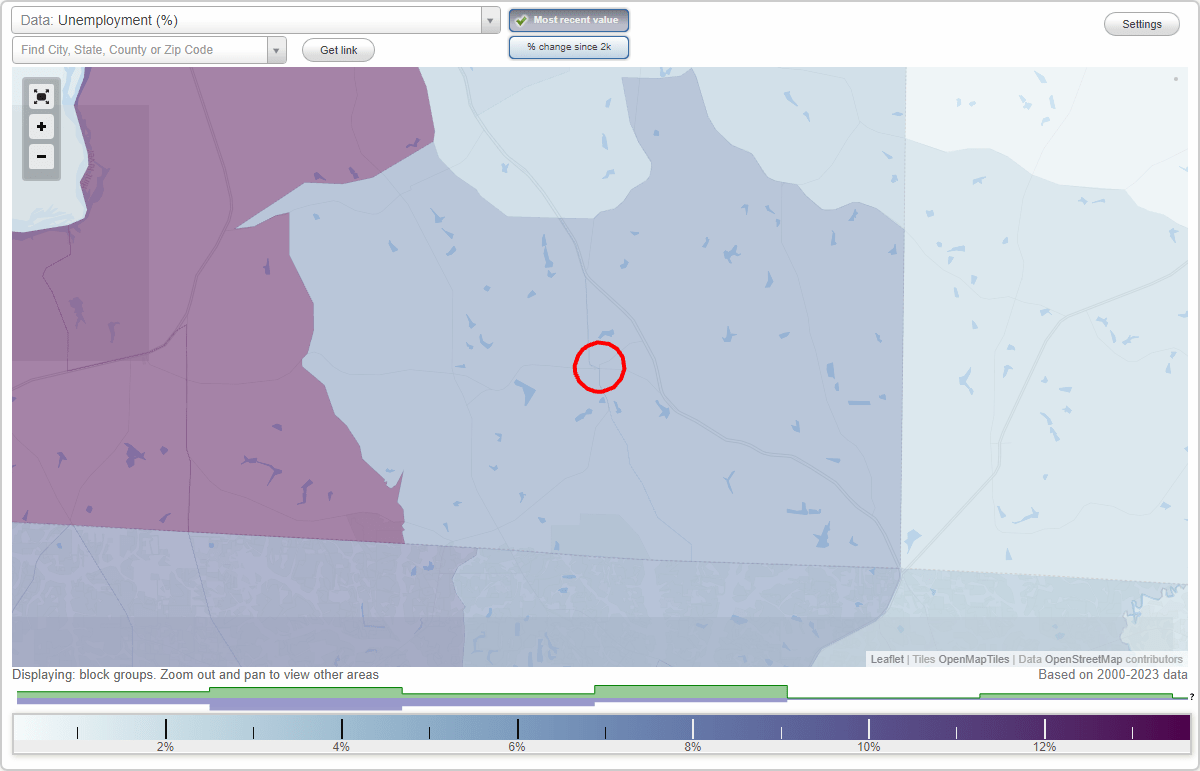Open the OpenMapTiles attribution link
The image size is (1200, 771).
(973, 659)
